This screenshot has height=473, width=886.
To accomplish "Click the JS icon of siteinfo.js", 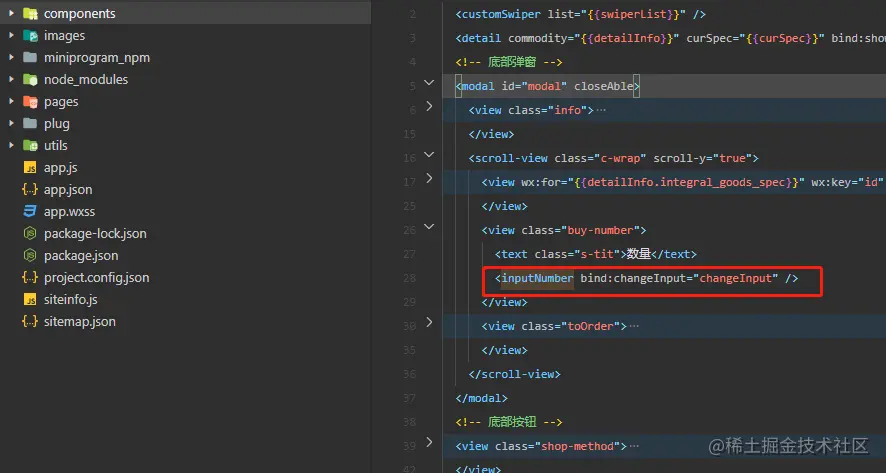I will tap(30, 300).
